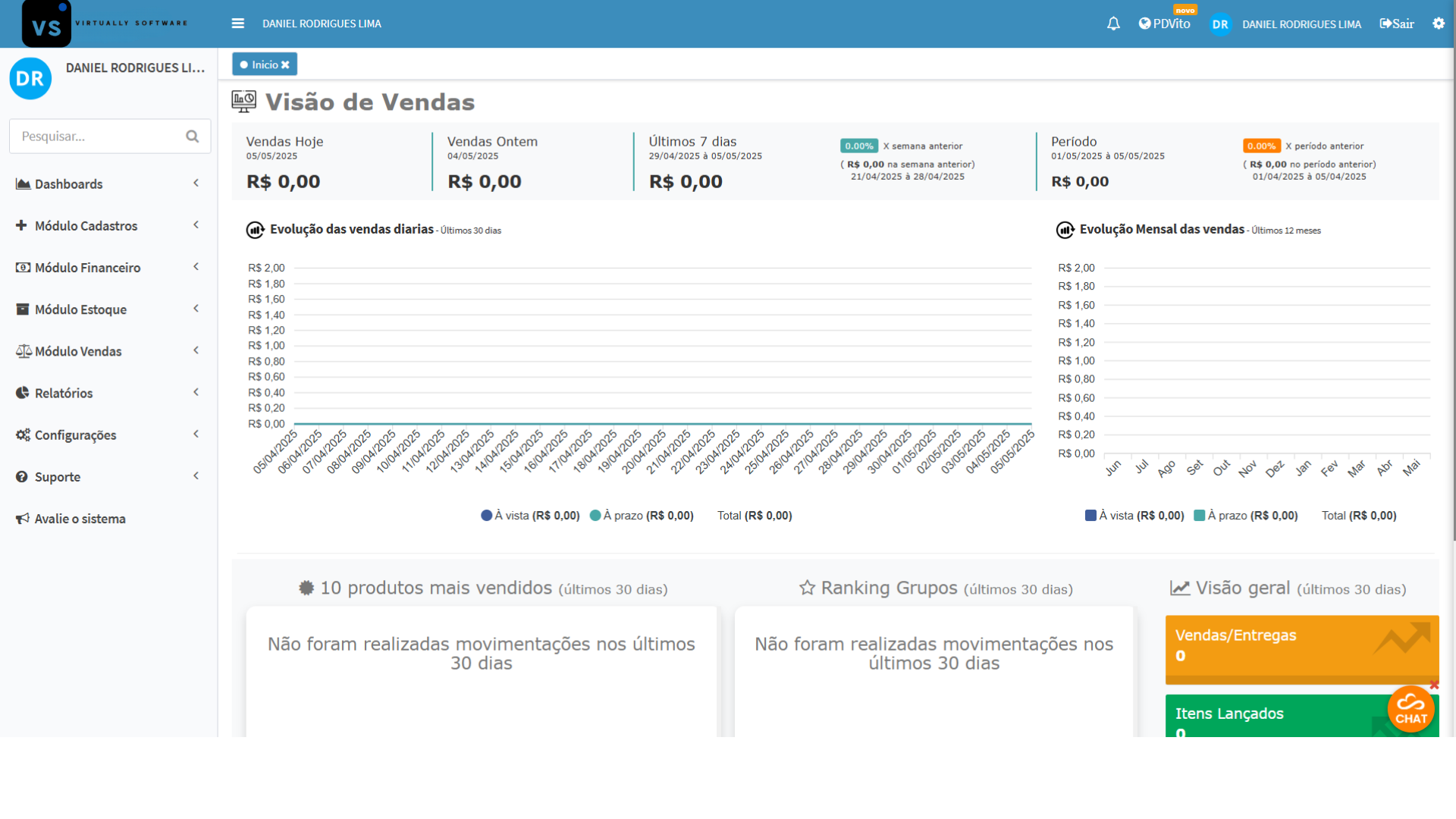Open Avalie o sistema link

coord(80,519)
